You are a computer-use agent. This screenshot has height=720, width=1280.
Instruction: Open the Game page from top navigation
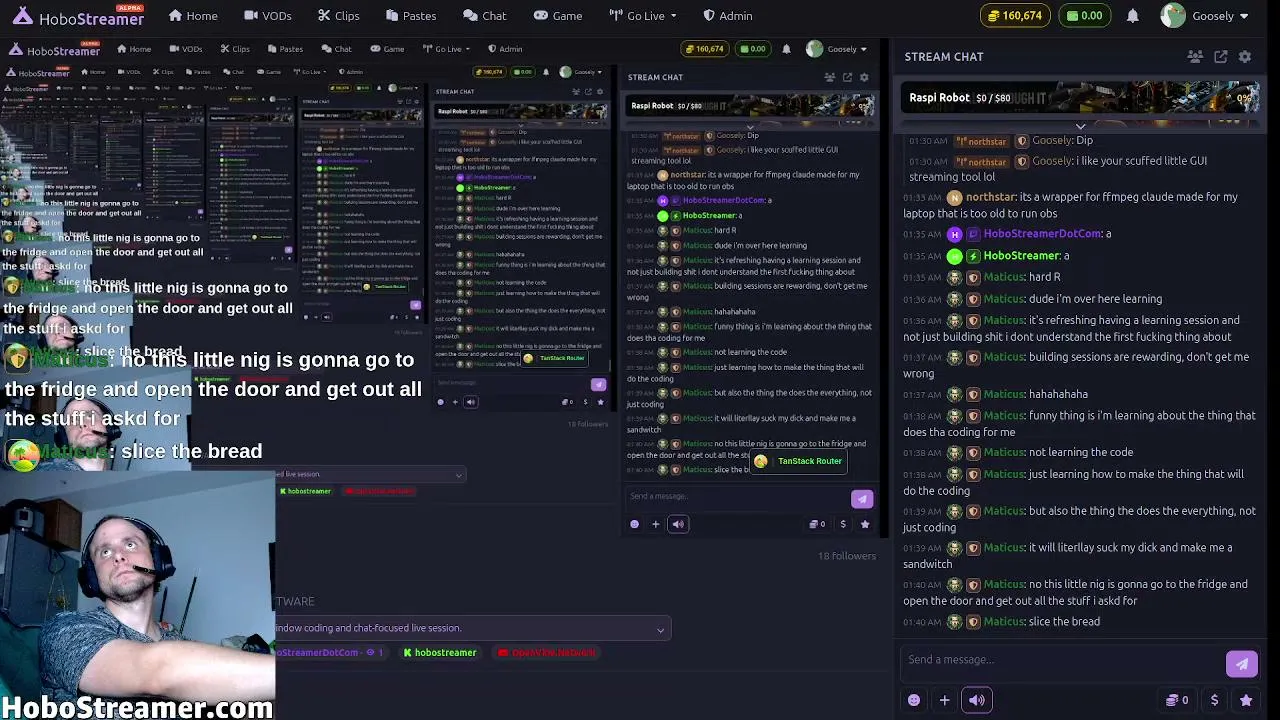pos(558,16)
